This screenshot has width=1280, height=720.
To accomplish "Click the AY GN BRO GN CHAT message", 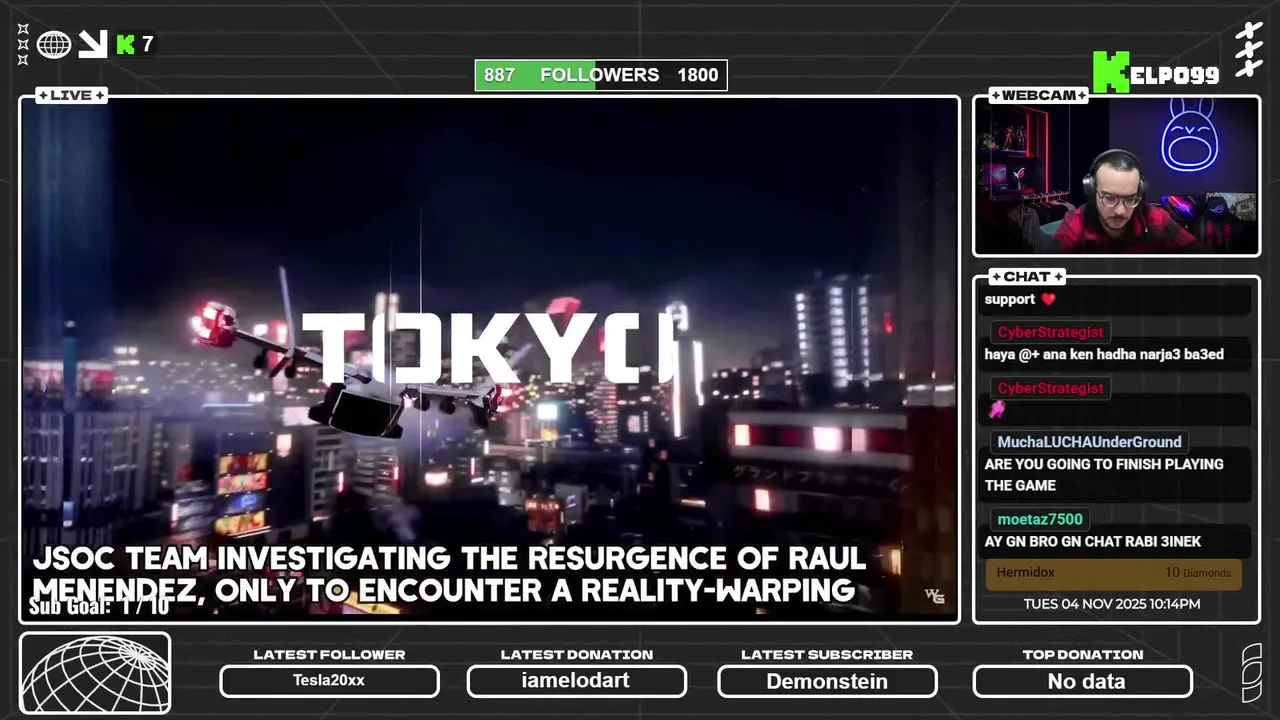I will point(1093,542).
